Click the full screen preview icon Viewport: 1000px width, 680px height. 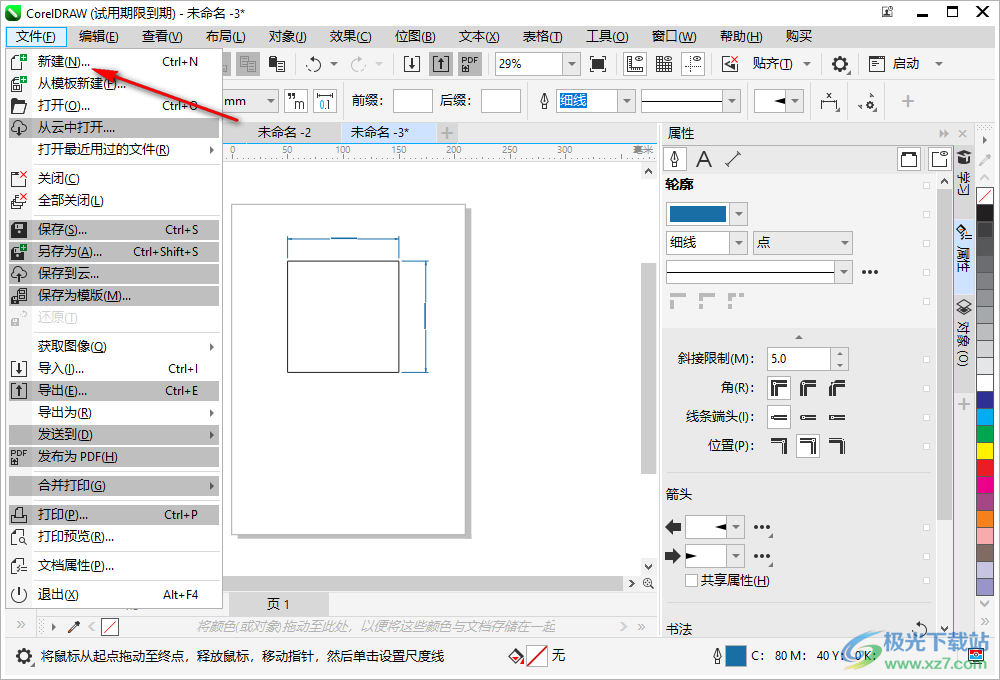pyautogui.click(x=598, y=64)
